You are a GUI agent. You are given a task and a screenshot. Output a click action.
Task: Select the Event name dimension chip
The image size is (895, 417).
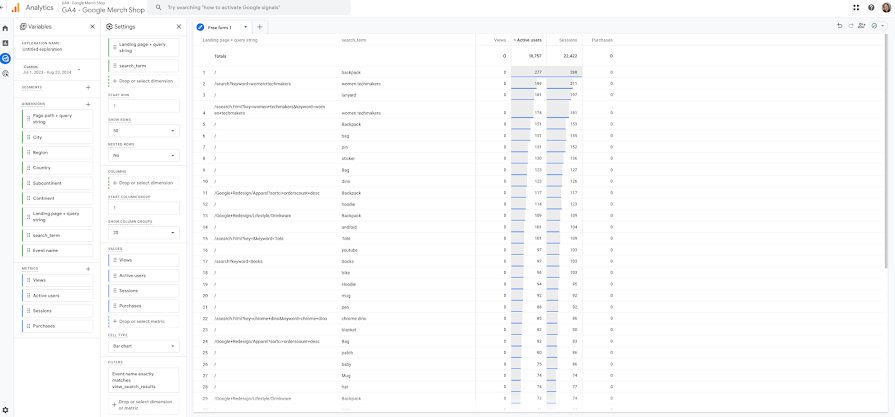tap(57, 250)
